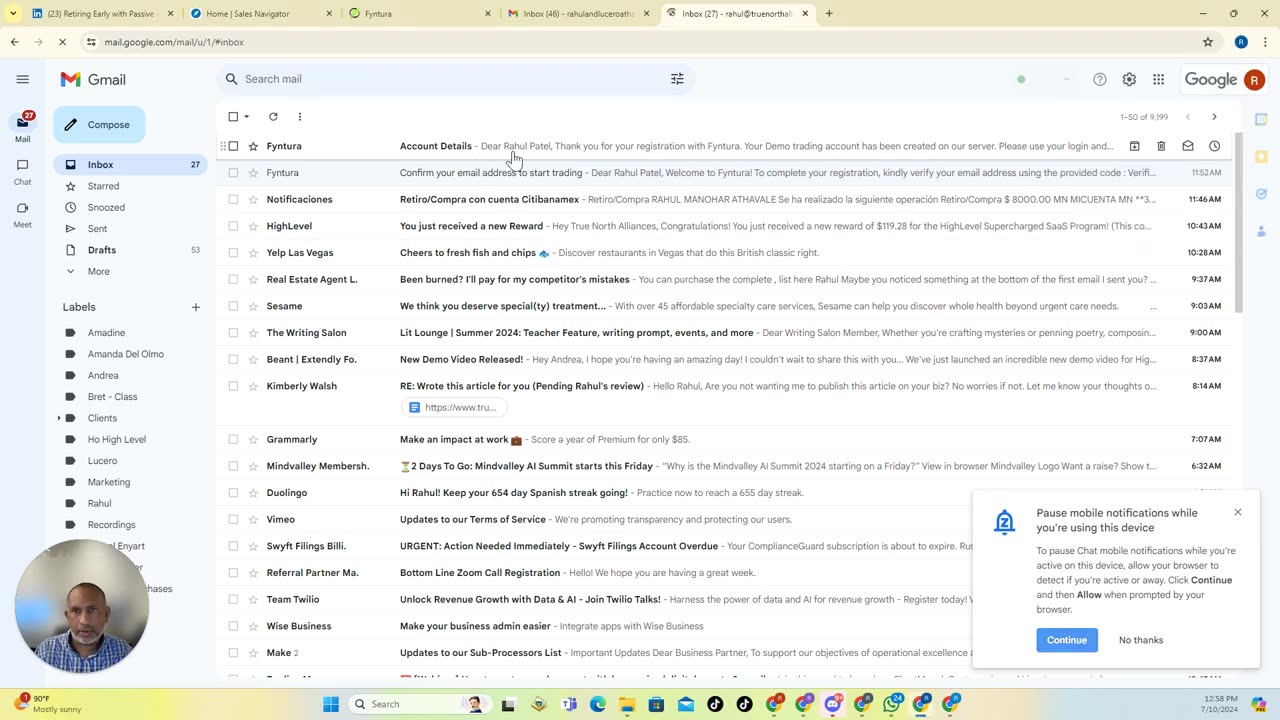Open More options three-dot menu above the mail list
The height and width of the screenshot is (720, 1280).
[299, 116]
